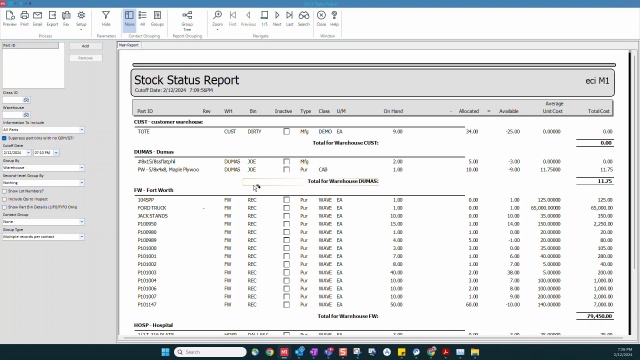The width and height of the screenshot is (640, 360).
Task: Go to the First page
Action: pos(233,18)
